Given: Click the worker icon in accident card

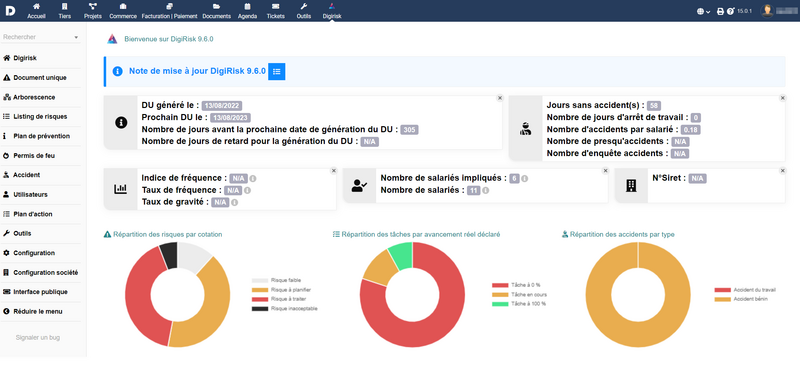Looking at the screenshot, I should (x=526, y=129).
